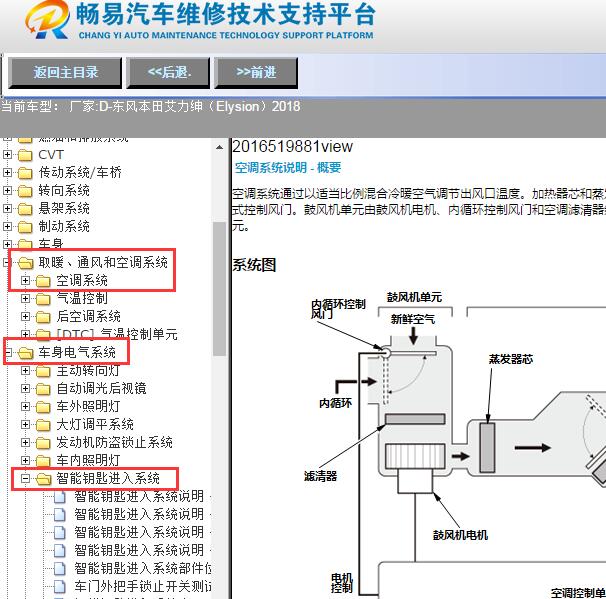Select the 悬架系统 tree label
The width and height of the screenshot is (606, 599).
pos(64,208)
